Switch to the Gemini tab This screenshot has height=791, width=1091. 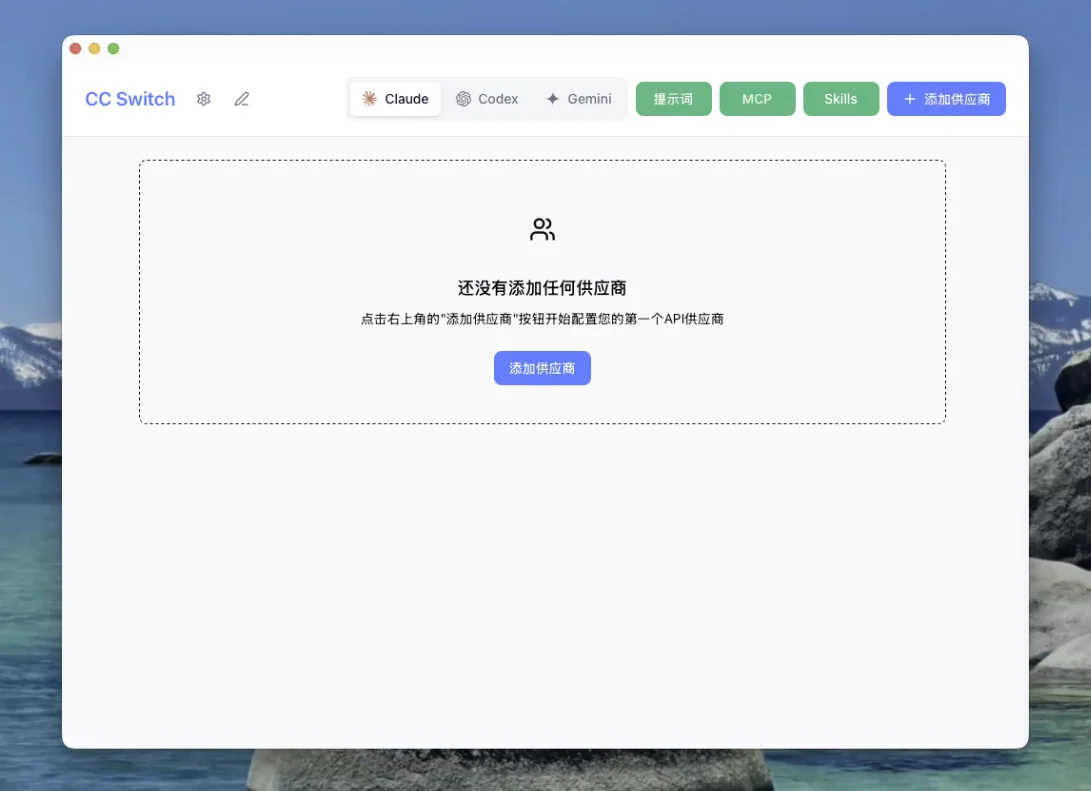[x=578, y=98]
